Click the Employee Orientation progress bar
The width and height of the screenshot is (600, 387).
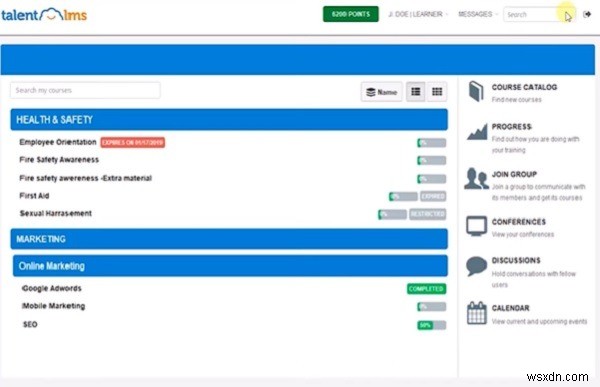[432, 143]
